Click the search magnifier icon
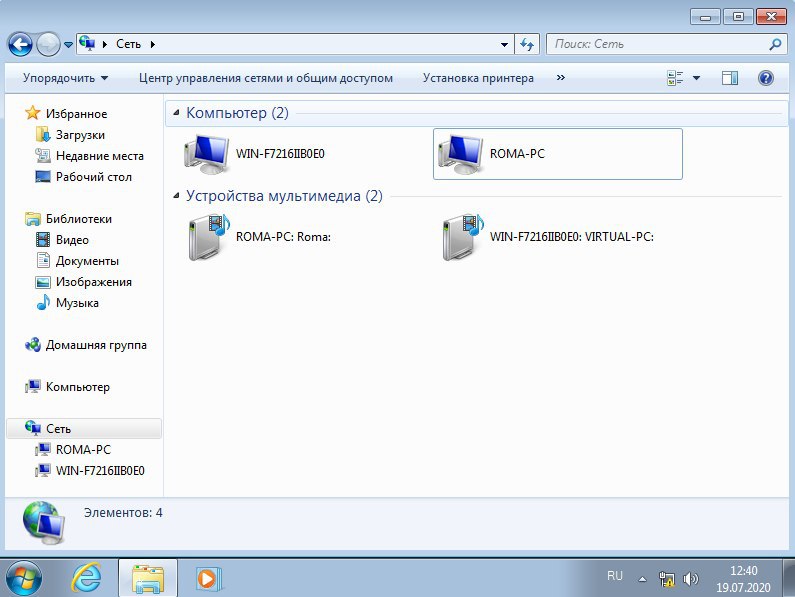The image size is (795, 597). tap(775, 44)
